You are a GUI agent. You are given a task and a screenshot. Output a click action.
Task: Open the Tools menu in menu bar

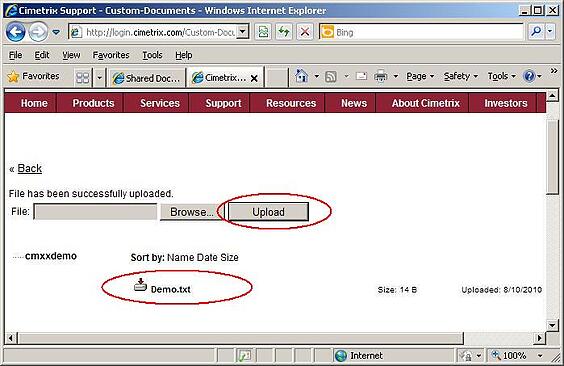pos(152,55)
